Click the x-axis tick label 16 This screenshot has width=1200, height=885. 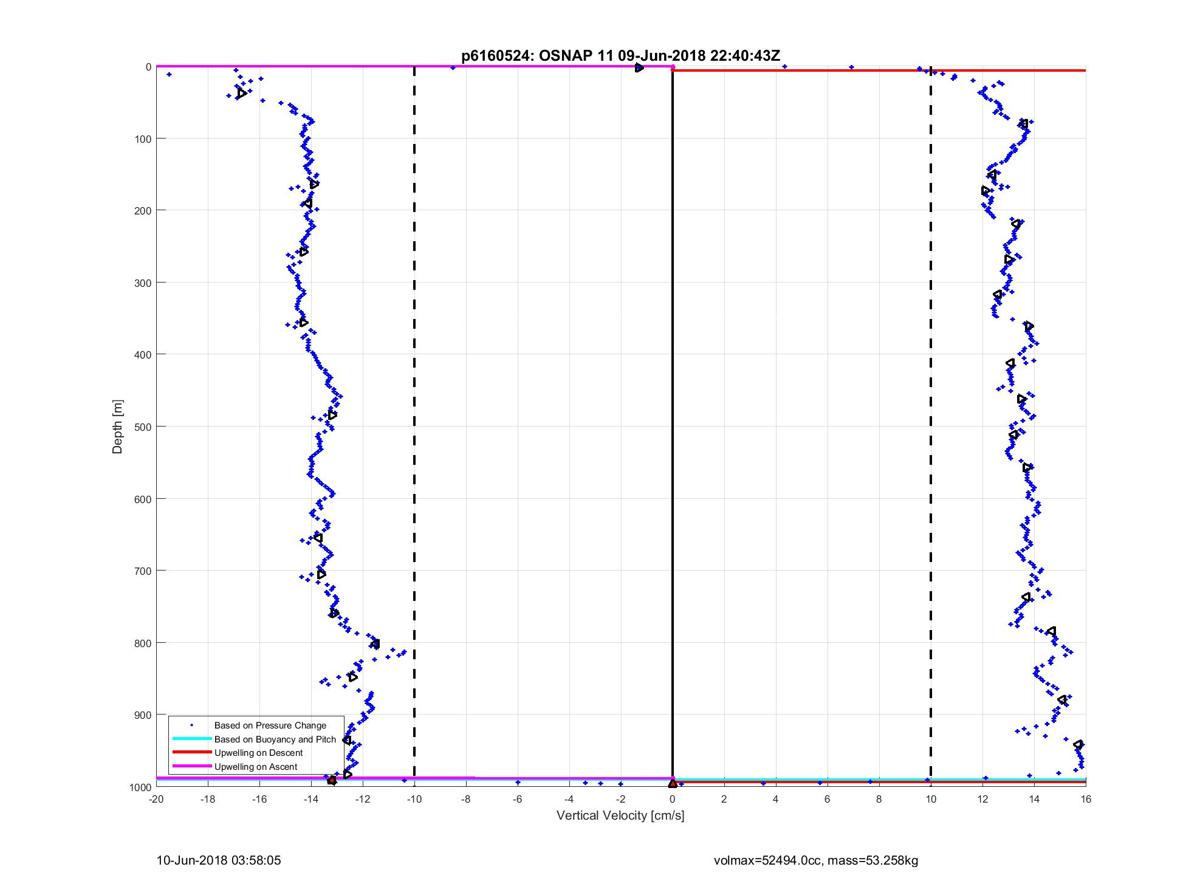pos(1086,799)
